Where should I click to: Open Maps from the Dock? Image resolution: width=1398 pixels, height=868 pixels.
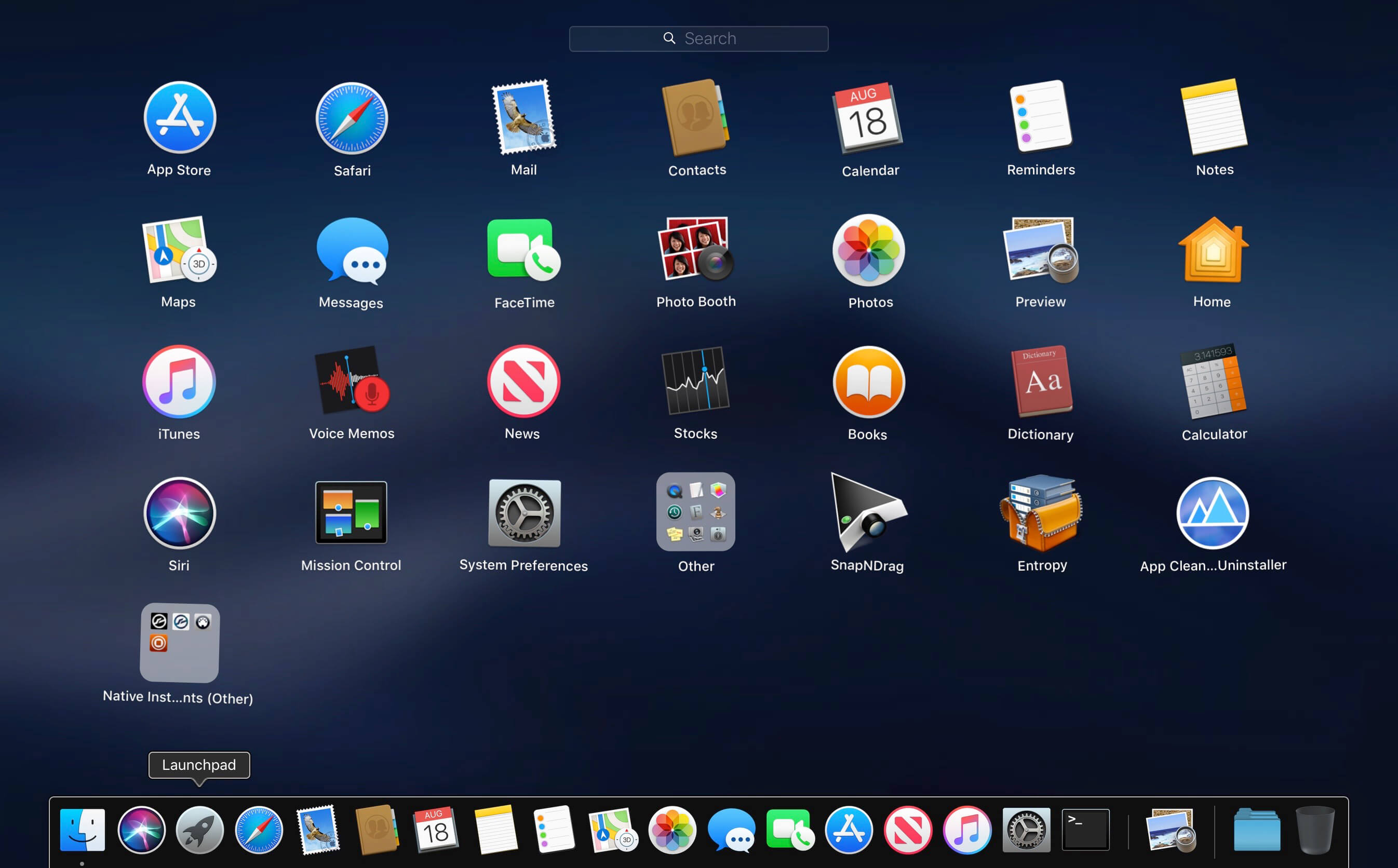613,830
